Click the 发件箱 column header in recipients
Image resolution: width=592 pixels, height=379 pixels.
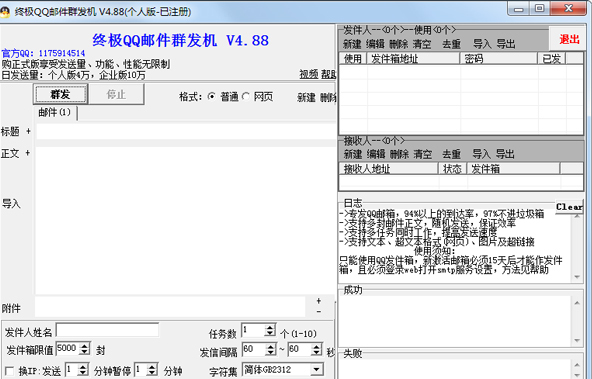pyautogui.click(x=513, y=168)
